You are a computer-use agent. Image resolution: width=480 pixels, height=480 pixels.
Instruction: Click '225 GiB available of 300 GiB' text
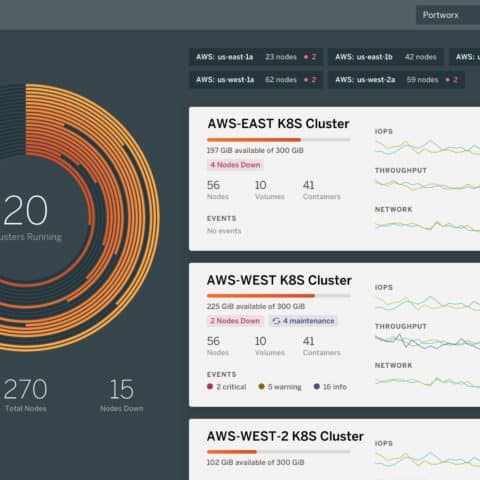tap(256, 306)
